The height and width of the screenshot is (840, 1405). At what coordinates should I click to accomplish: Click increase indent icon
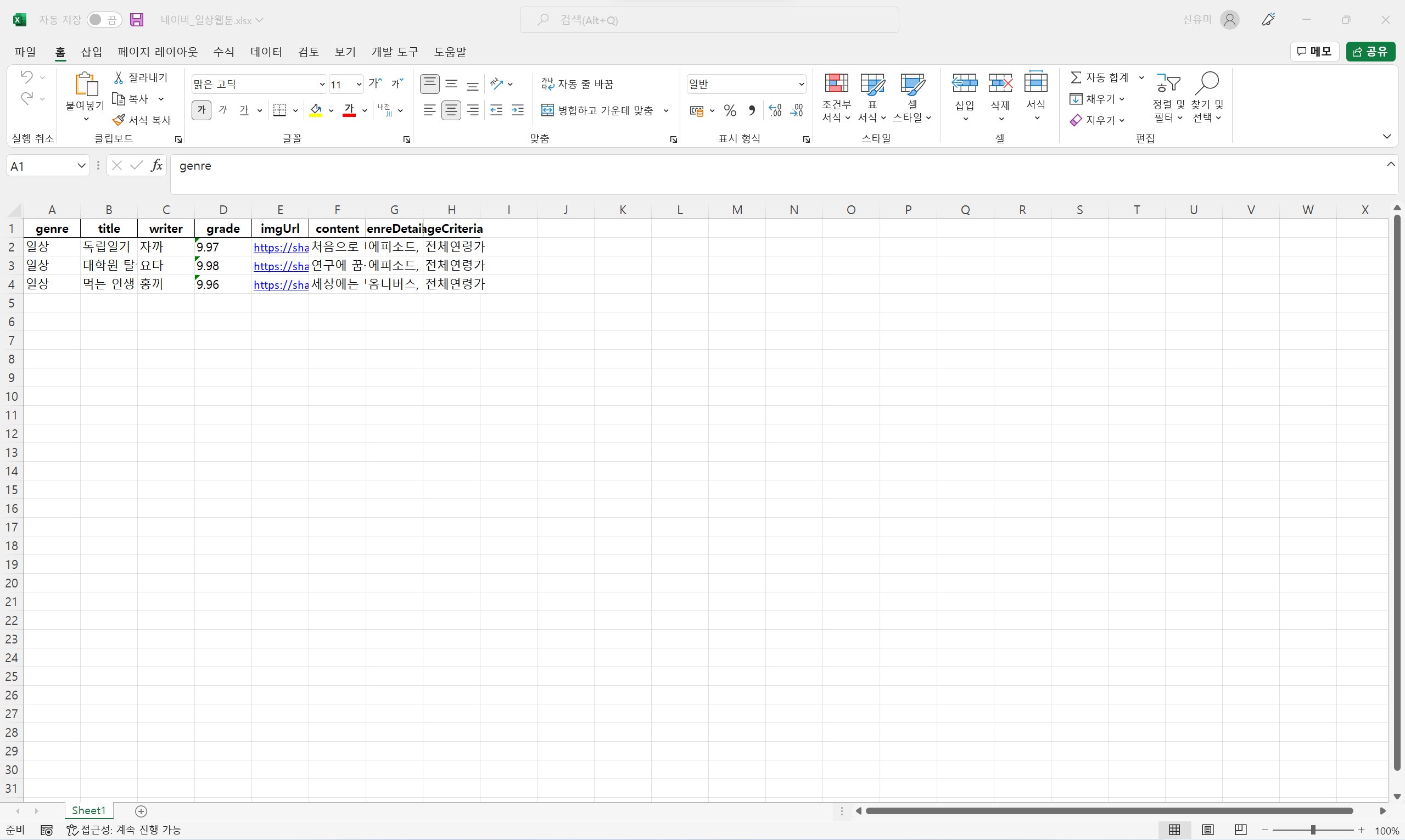coord(518,110)
